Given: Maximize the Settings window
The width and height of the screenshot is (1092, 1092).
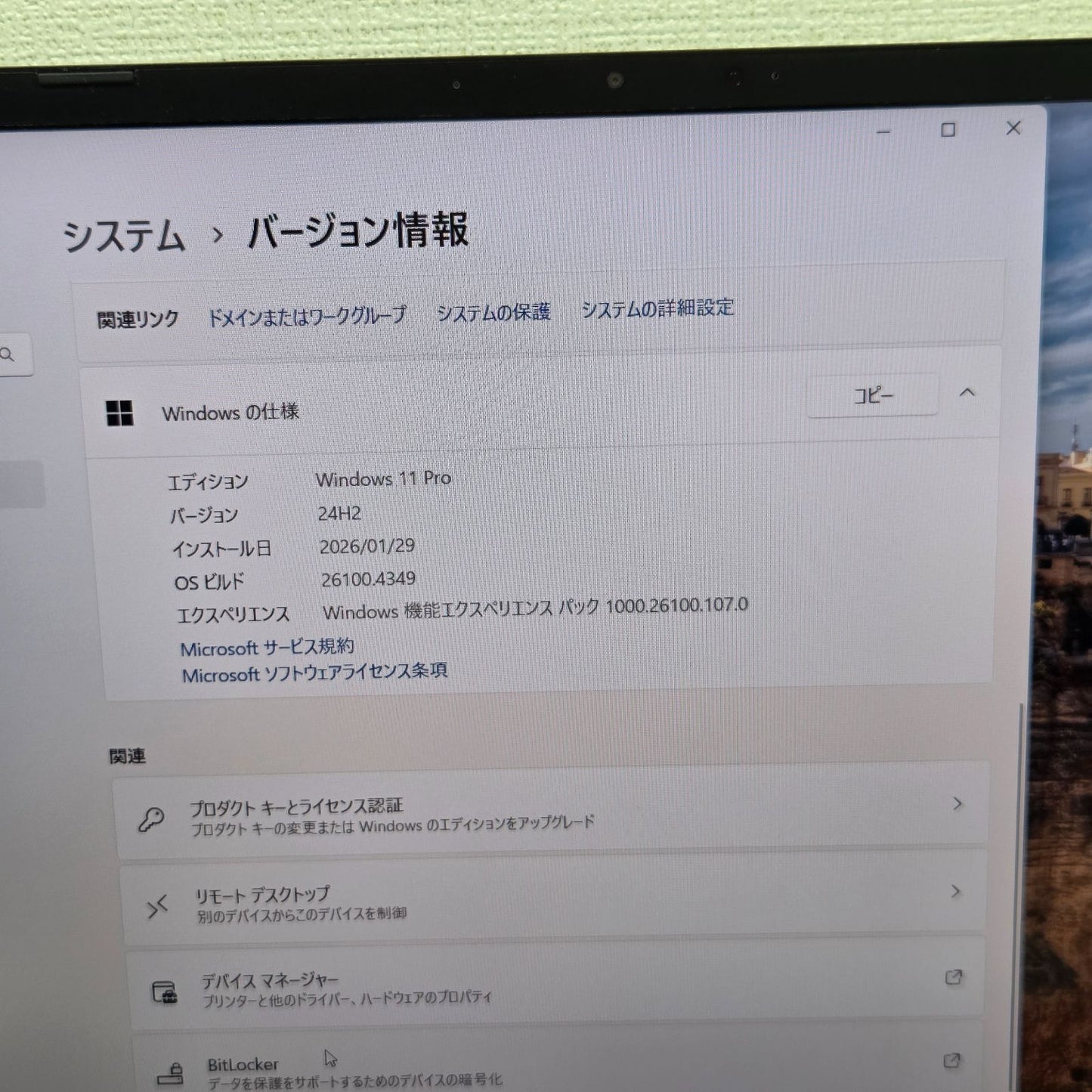Looking at the screenshot, I should point(948,130).
